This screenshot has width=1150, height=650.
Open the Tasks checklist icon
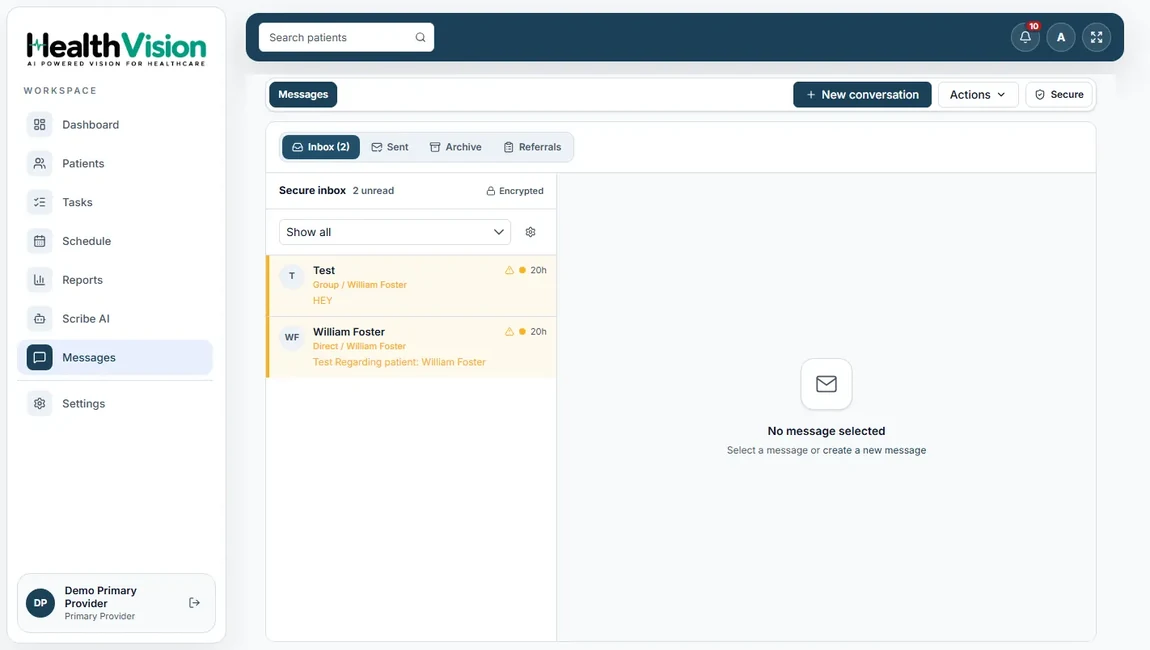coord(40,202)
